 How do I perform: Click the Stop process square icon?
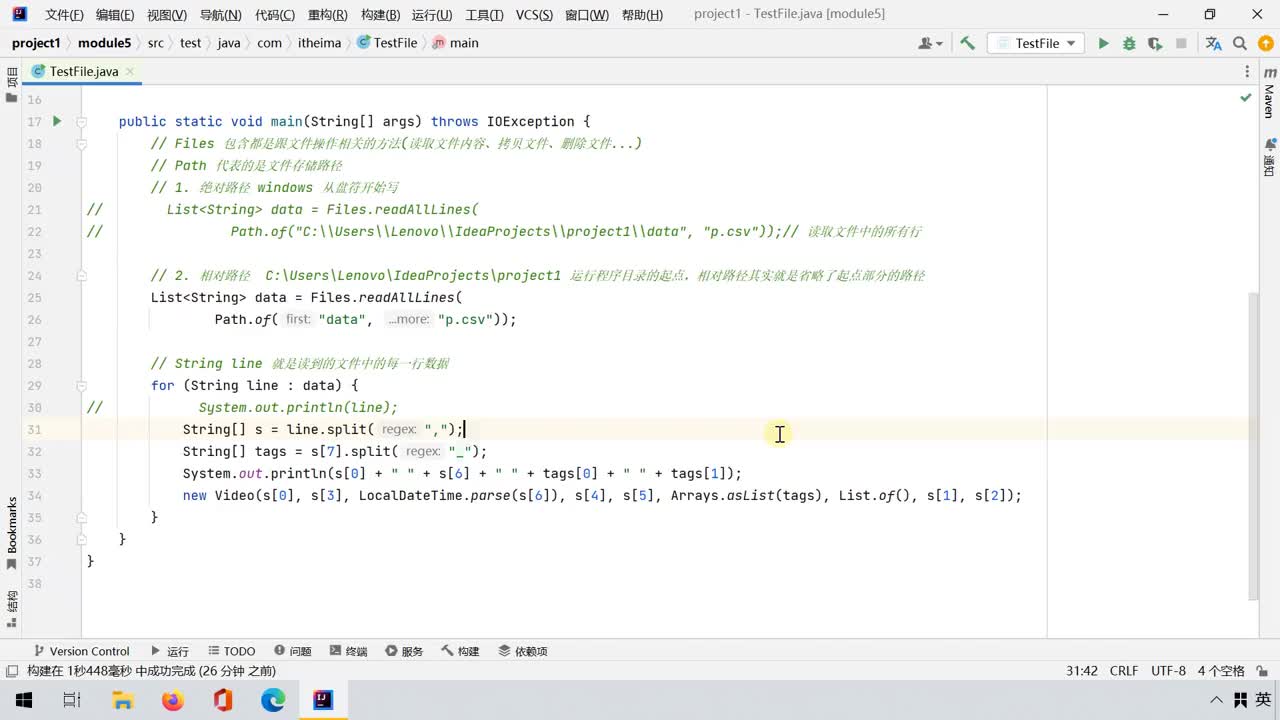point(1181,43)
